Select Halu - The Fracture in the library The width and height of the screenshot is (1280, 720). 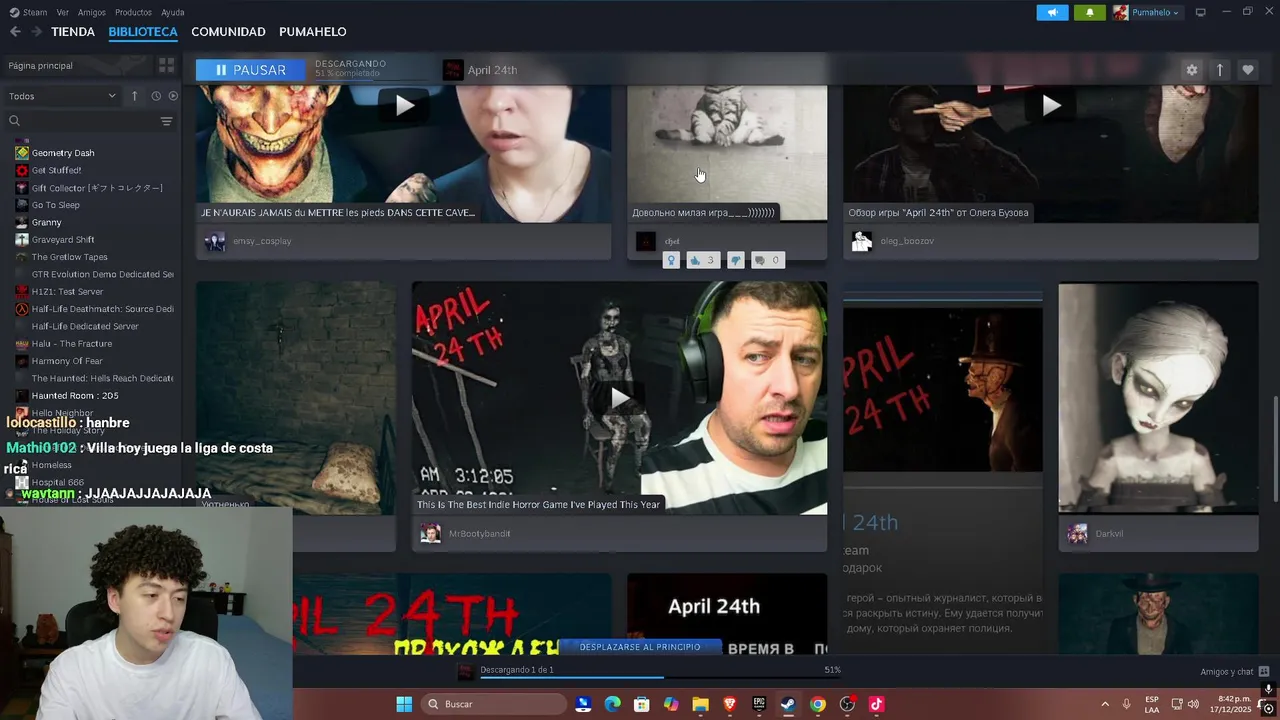pos(71,344)
